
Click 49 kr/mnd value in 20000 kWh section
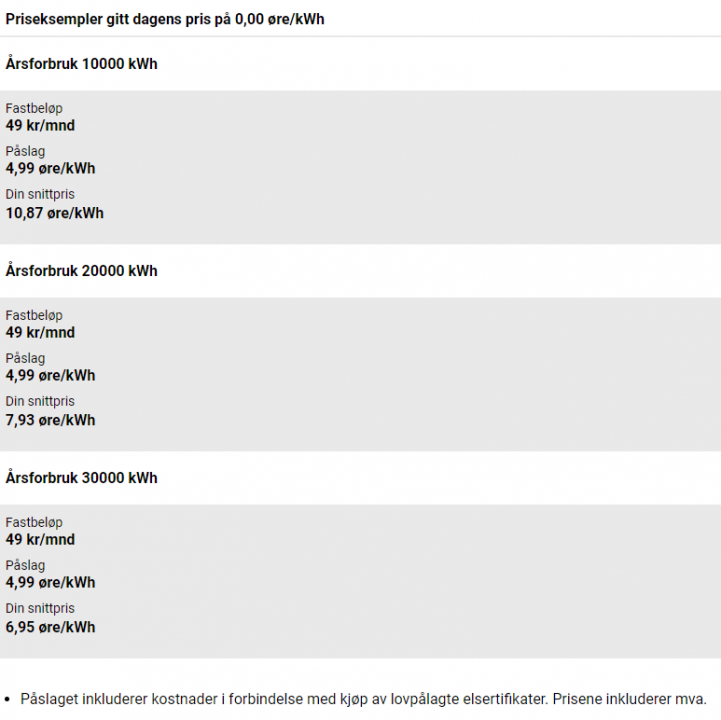(x=40, y=332)
